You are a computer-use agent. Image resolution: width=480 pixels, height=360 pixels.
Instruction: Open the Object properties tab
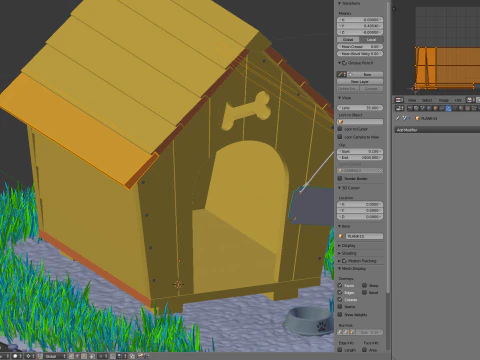[435, 108]
